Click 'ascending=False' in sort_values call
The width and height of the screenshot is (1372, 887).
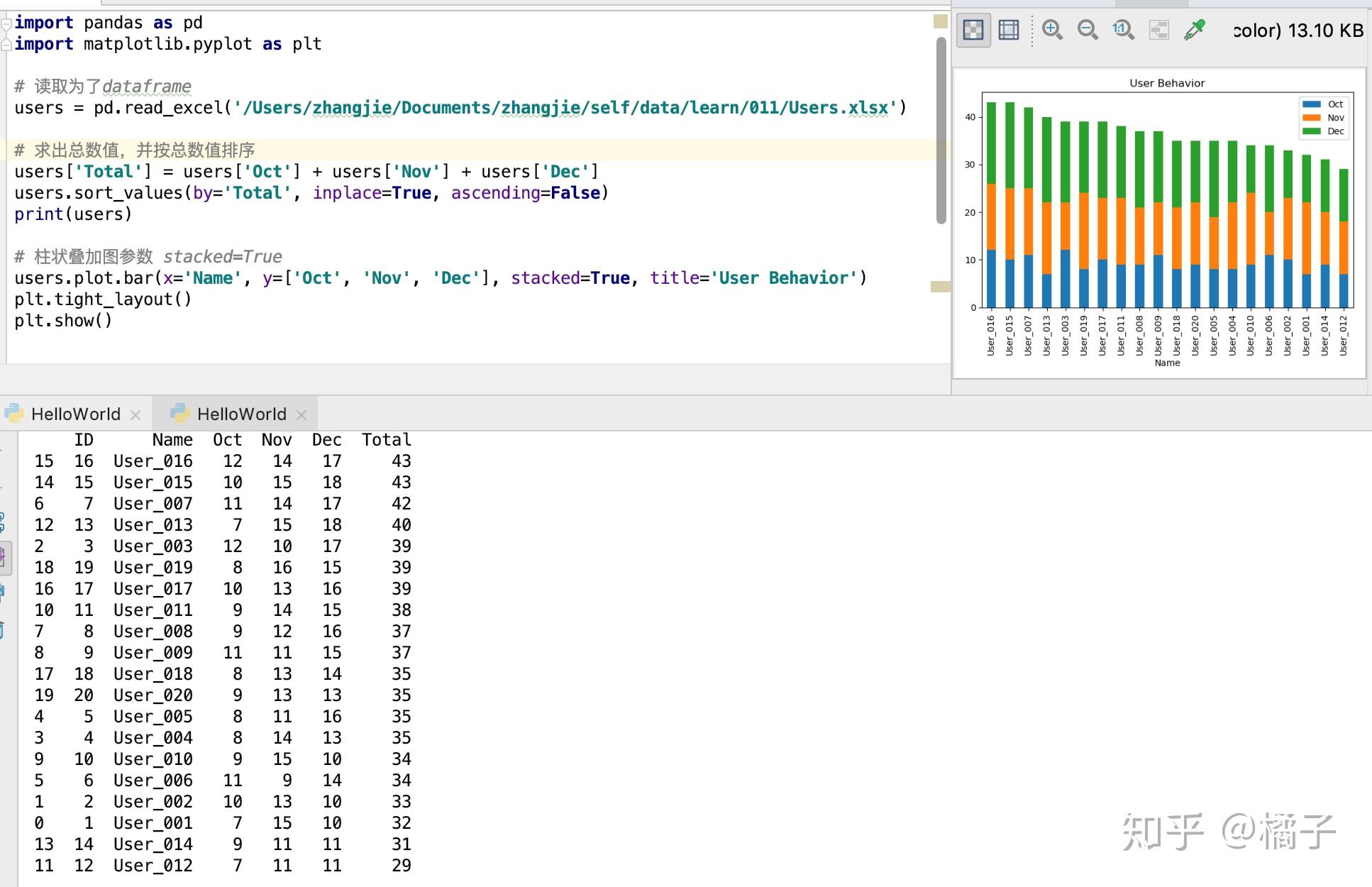point(526,193)
